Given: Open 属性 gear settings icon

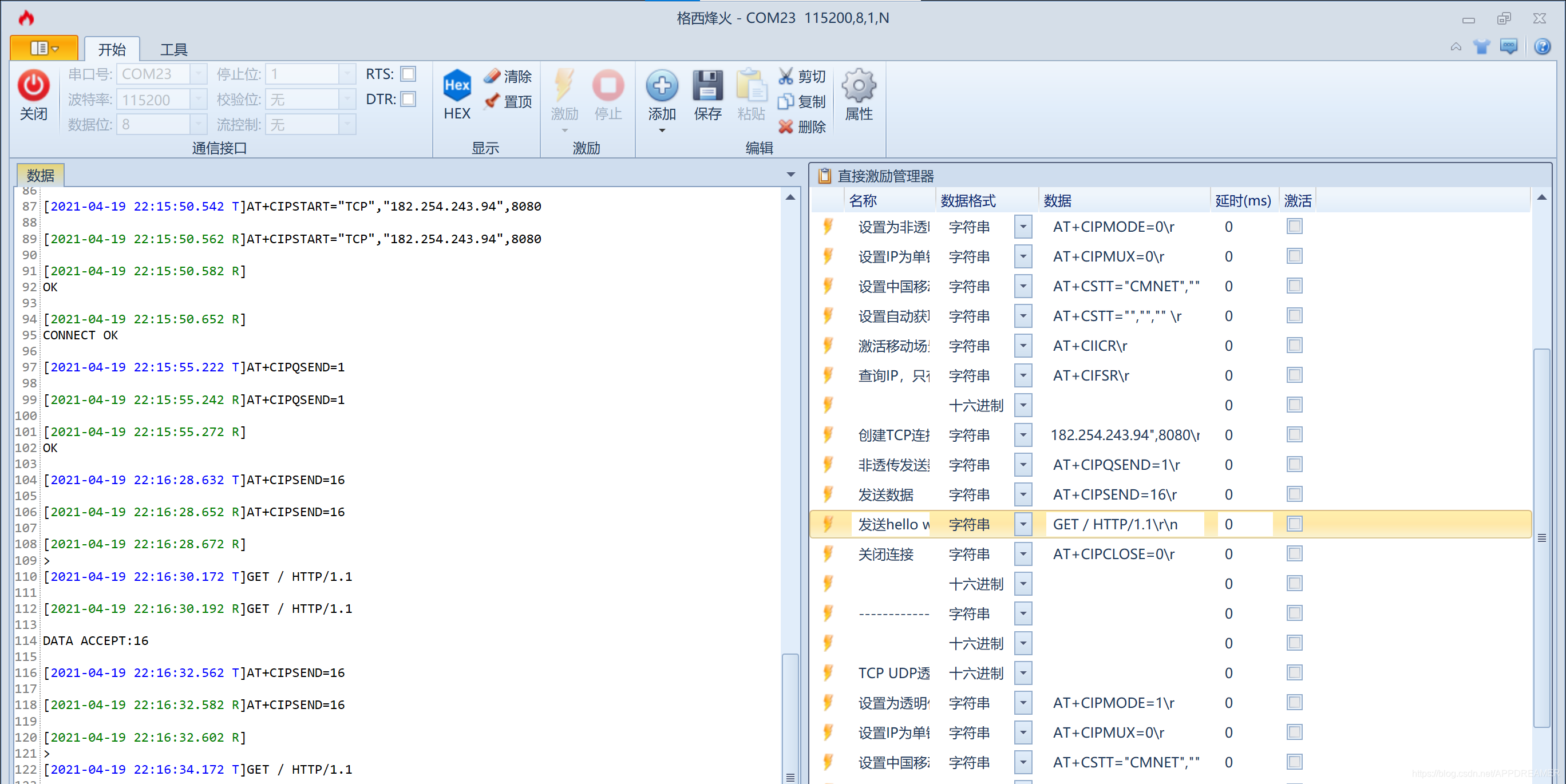Looking at the screenshot, I should click(859, 85).
